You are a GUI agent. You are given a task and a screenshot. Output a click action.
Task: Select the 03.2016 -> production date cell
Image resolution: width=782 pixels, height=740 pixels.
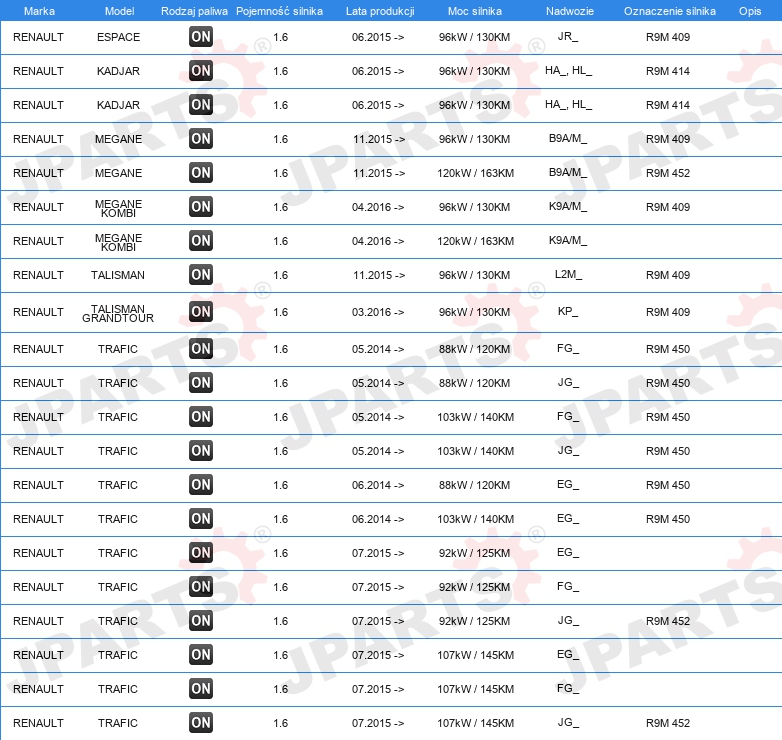(378, 312)
